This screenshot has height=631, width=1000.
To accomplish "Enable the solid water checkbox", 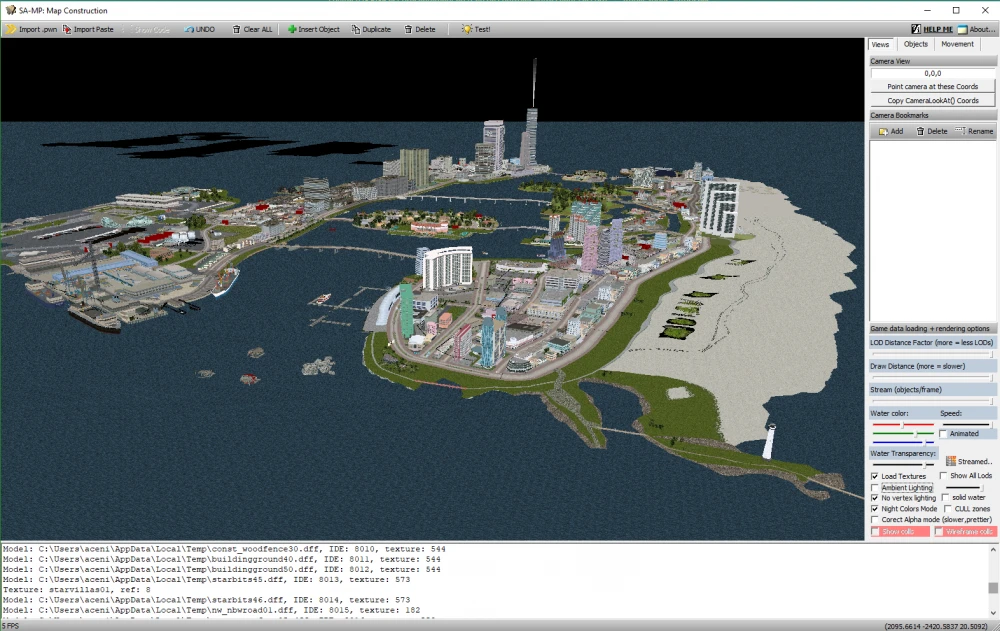I will click(945, 498).
